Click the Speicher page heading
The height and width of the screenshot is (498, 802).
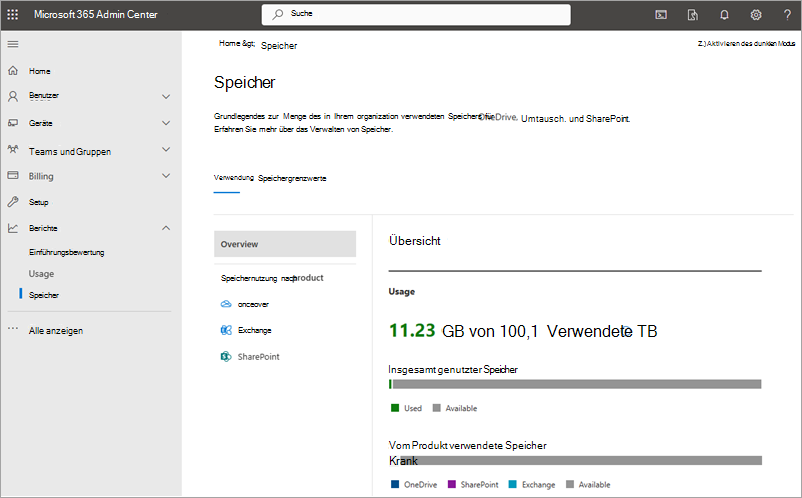pos(244,82)
